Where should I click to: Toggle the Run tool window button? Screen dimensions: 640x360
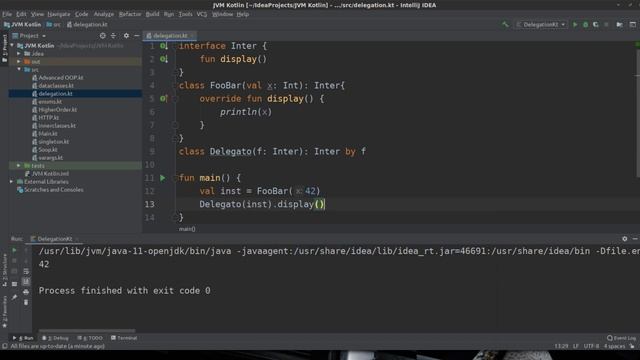23,338
